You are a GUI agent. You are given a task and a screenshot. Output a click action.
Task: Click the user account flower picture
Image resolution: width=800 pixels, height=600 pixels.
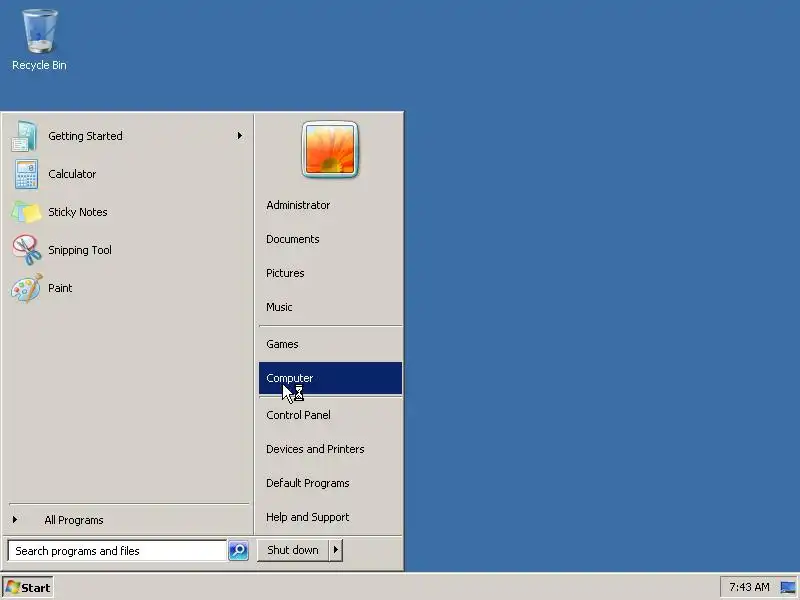[x=330, y=149]
